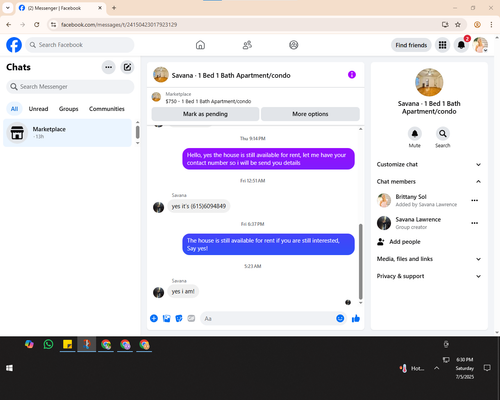
Task: Open the Sticky Notes taskbar icon
Action: [x=68, y=344]
